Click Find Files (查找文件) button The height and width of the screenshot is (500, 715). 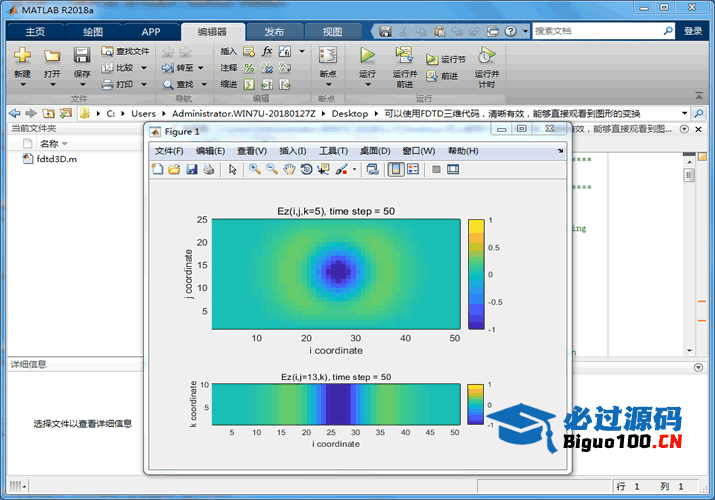pos(126,51)
